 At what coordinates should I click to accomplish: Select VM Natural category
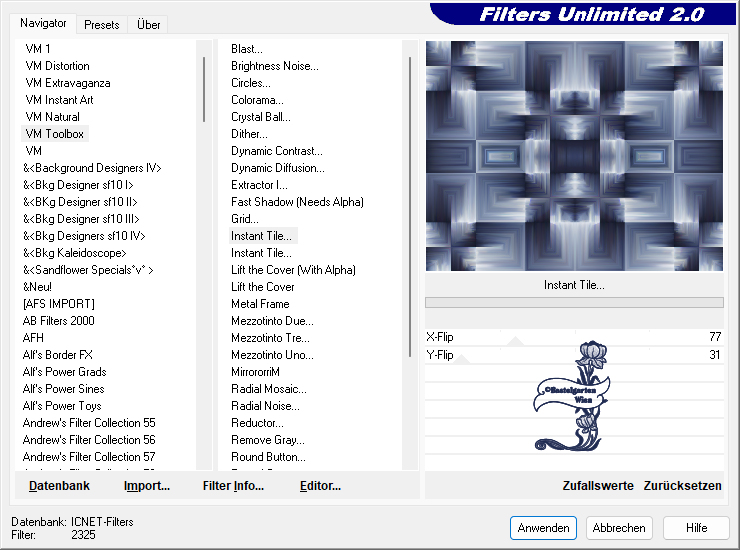point(52,117)
